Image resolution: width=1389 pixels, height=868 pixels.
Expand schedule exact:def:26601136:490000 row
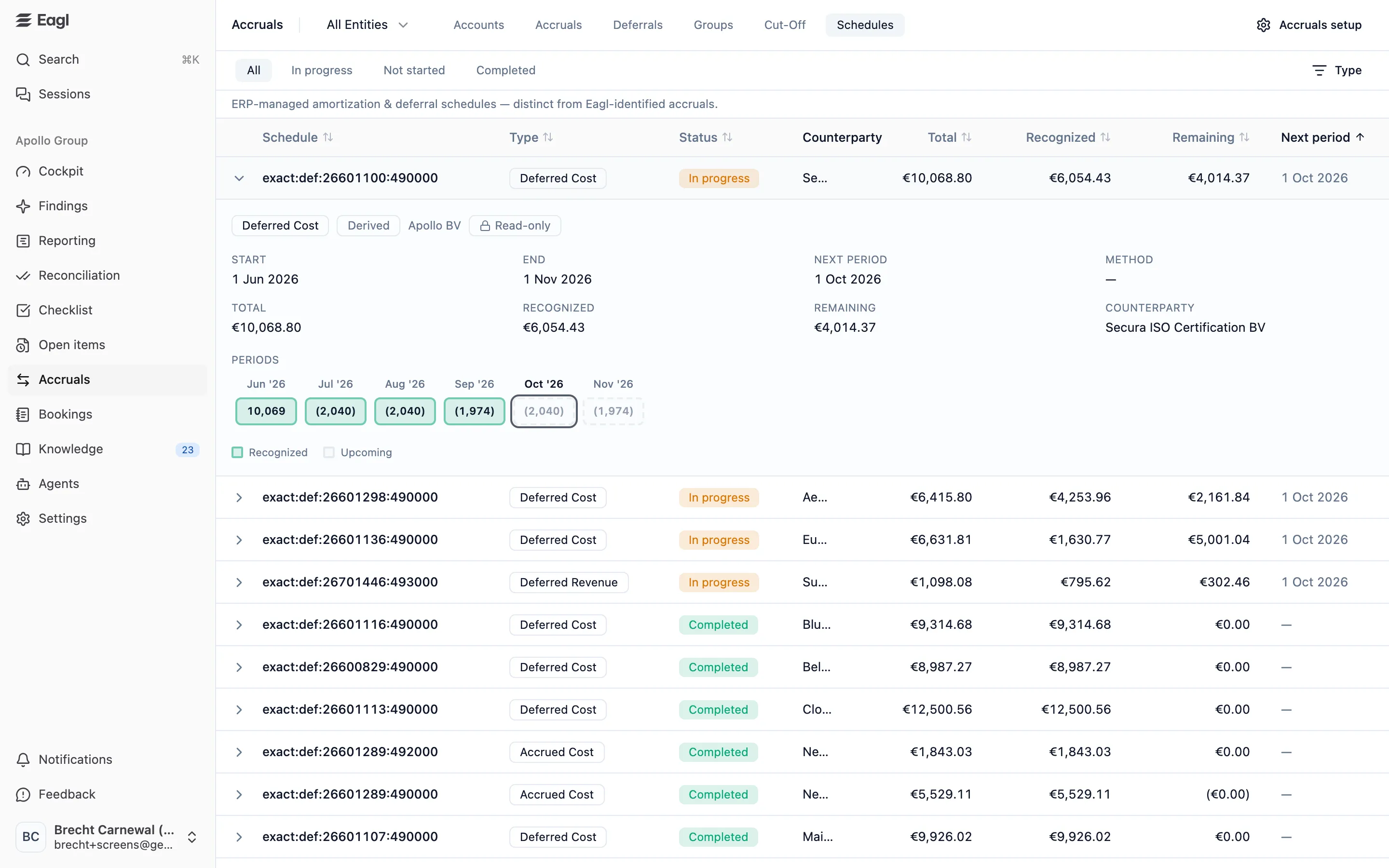click(239, 540)
